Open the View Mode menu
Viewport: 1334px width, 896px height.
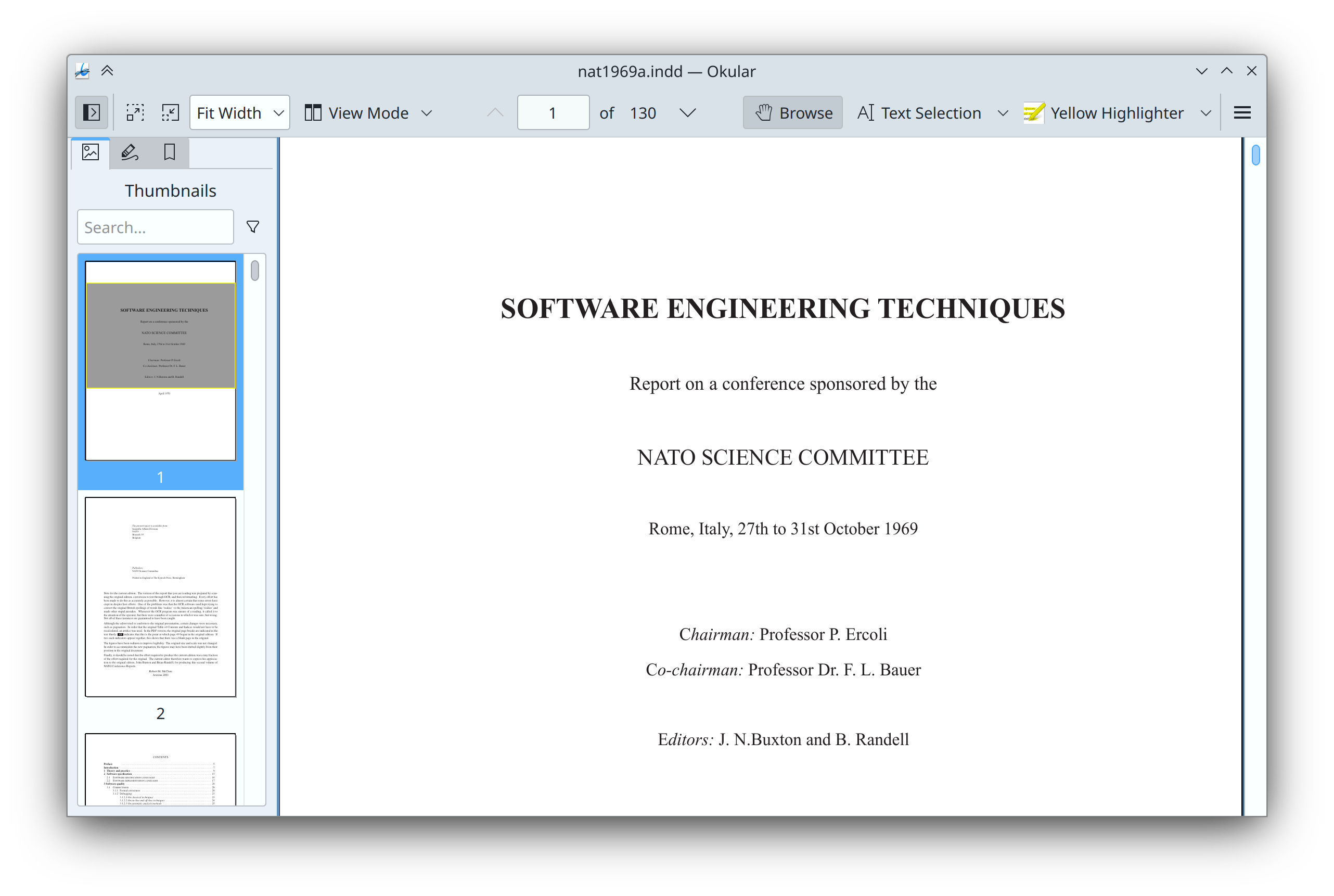tap(368, 112)
